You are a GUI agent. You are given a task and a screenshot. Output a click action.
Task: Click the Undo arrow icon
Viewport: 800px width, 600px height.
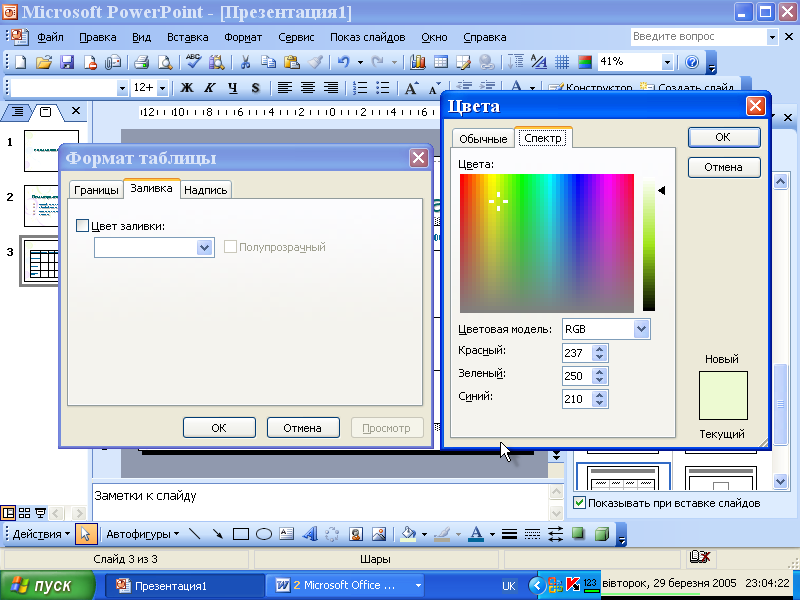click(344, 62)
